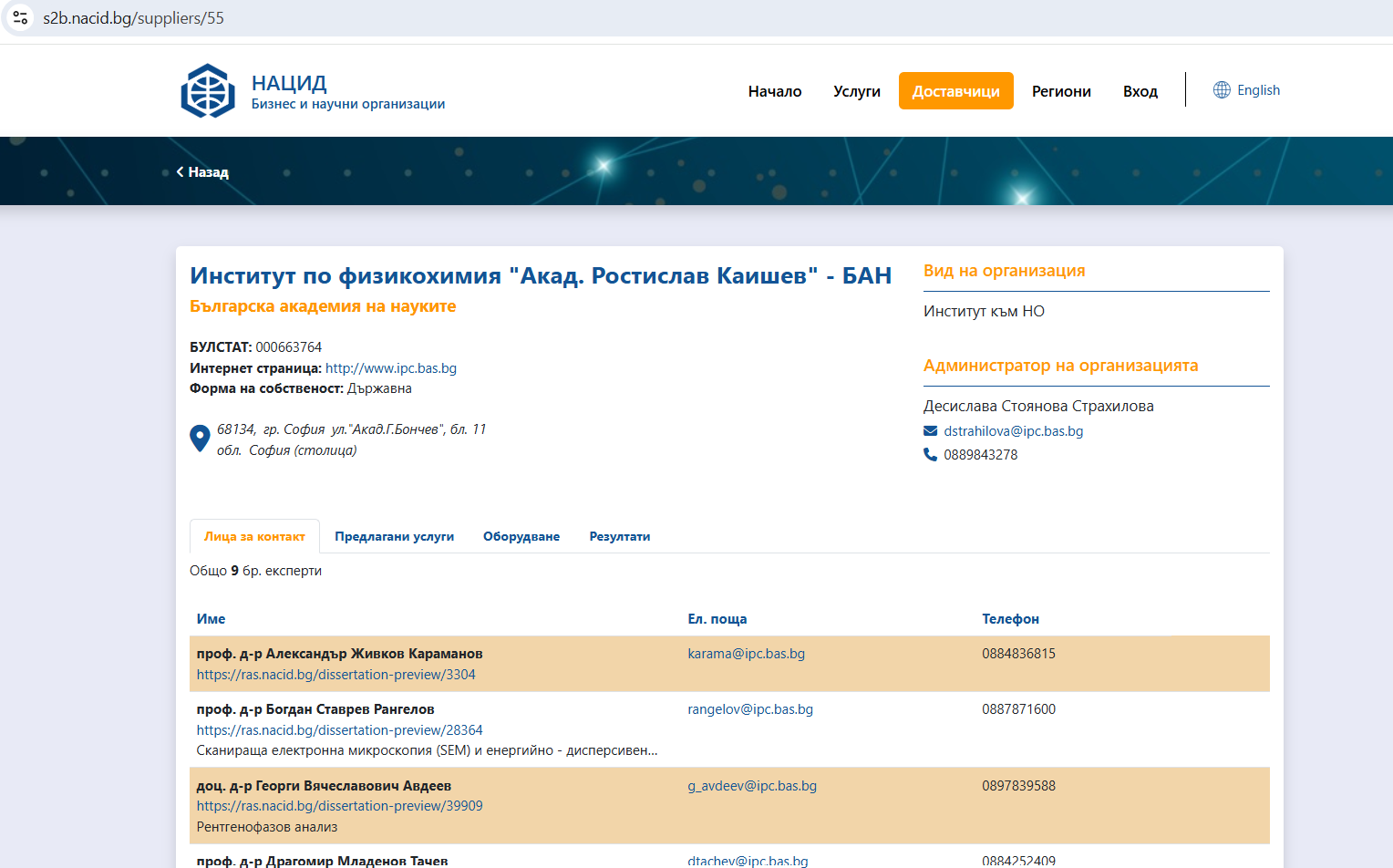Switch to the Предлагани услуги tab
The height and width of the screenshot is (868, 1393).
[x=394, y=536]
